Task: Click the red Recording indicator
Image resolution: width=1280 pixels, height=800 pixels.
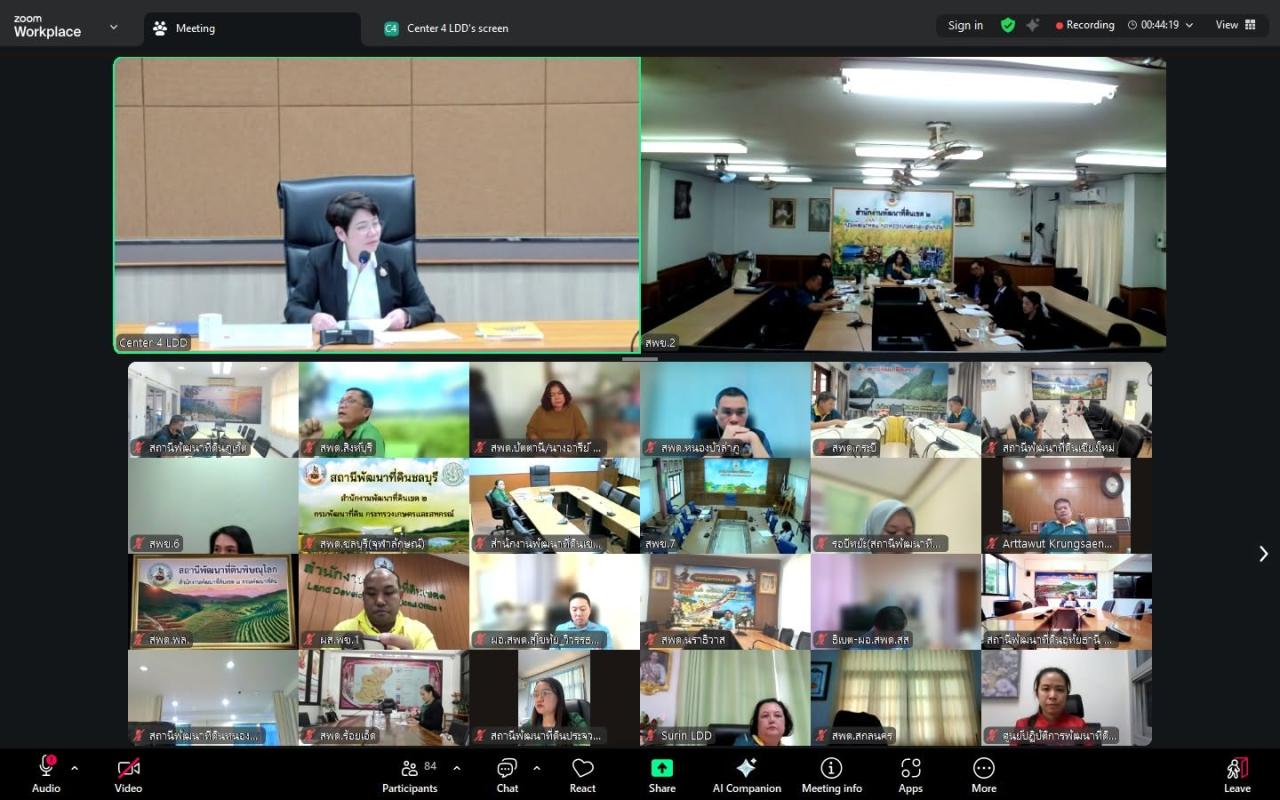Action: [x=1085, y=25]
